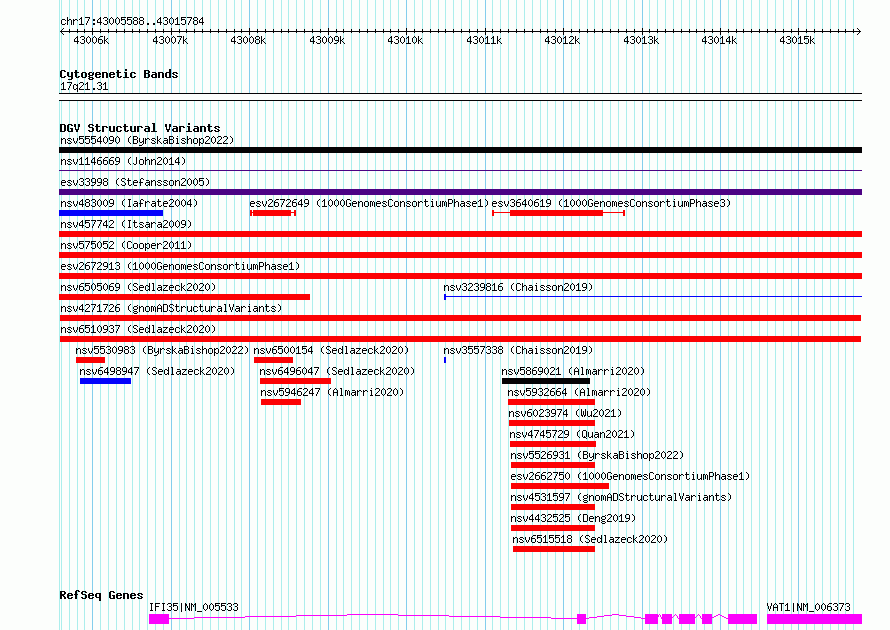Click the RefSeq Genes track title

point(101,595)
